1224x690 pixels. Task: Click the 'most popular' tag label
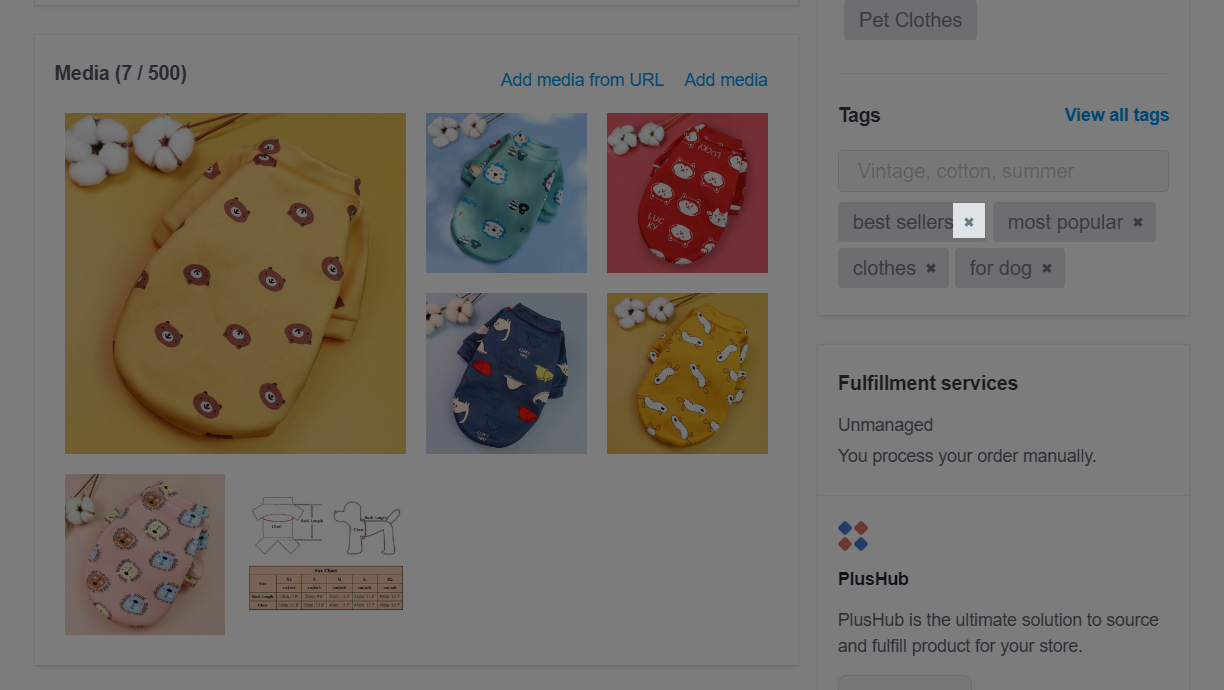1065,222
